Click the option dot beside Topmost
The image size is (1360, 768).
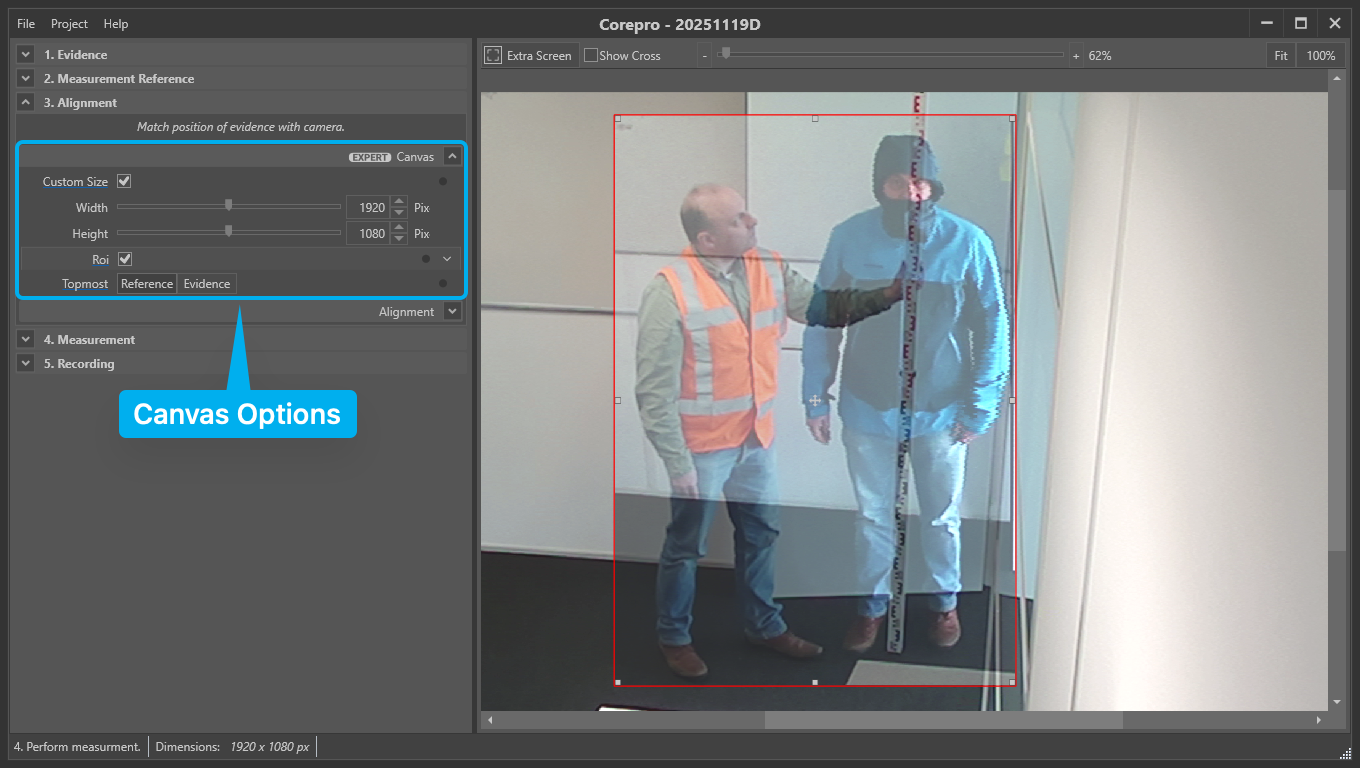[x=442, y=283]
